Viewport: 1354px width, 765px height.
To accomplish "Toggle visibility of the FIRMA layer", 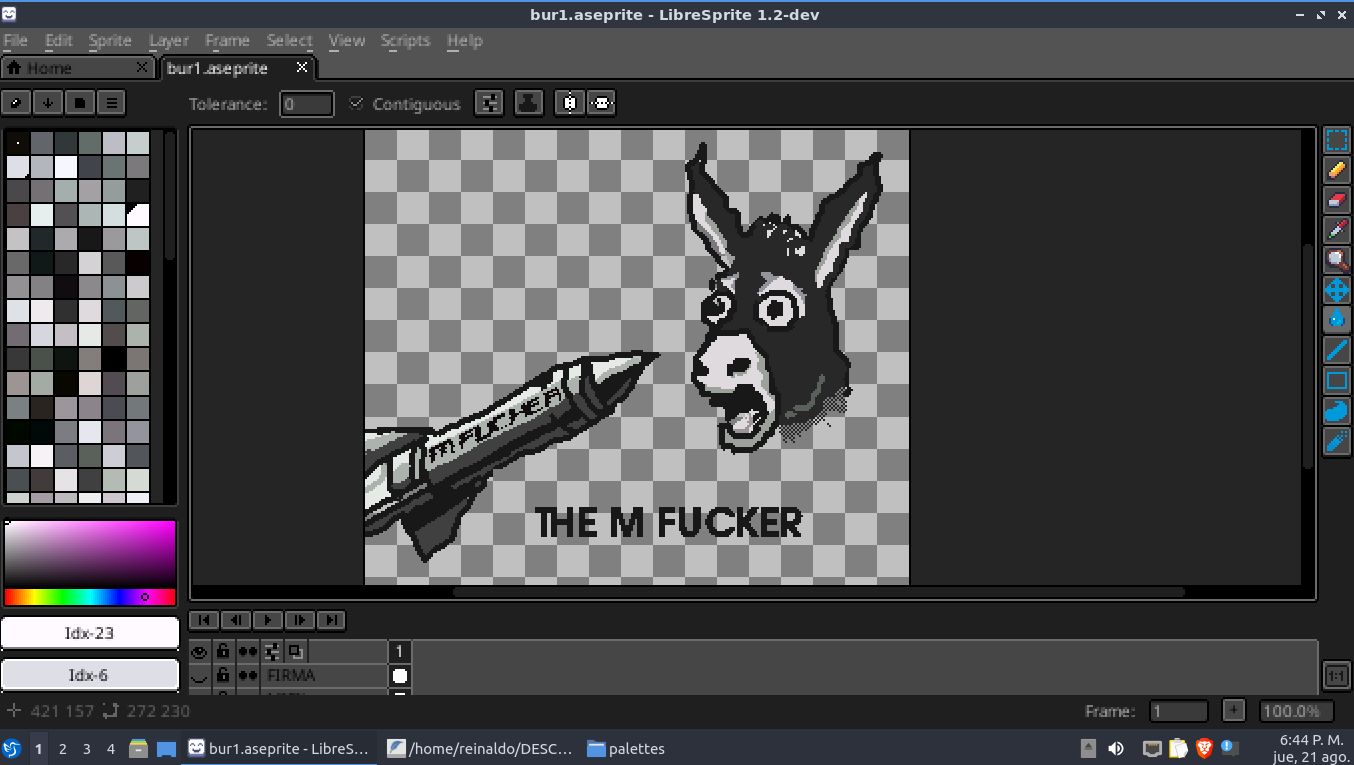I will click(199, 676).
